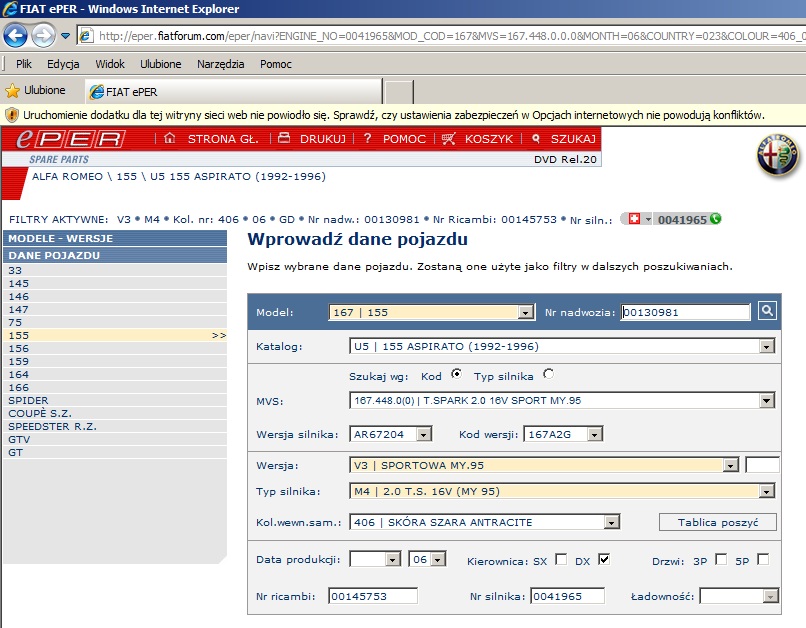806x628 pixels.
Task: Select the Typ silnika radio button
Action: [548, 374]
